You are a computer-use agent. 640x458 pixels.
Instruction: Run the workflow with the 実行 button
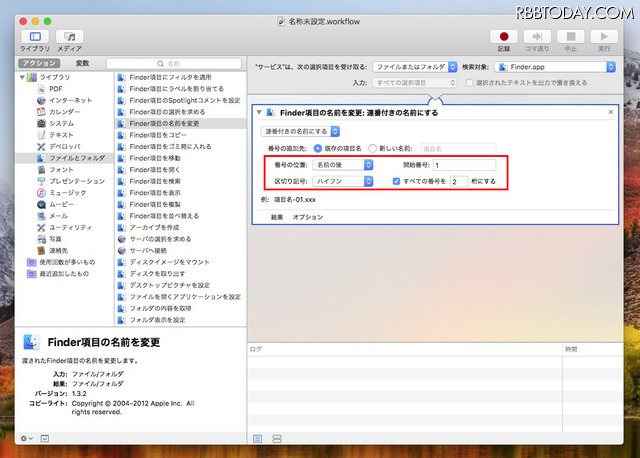(x=604, y=37)
